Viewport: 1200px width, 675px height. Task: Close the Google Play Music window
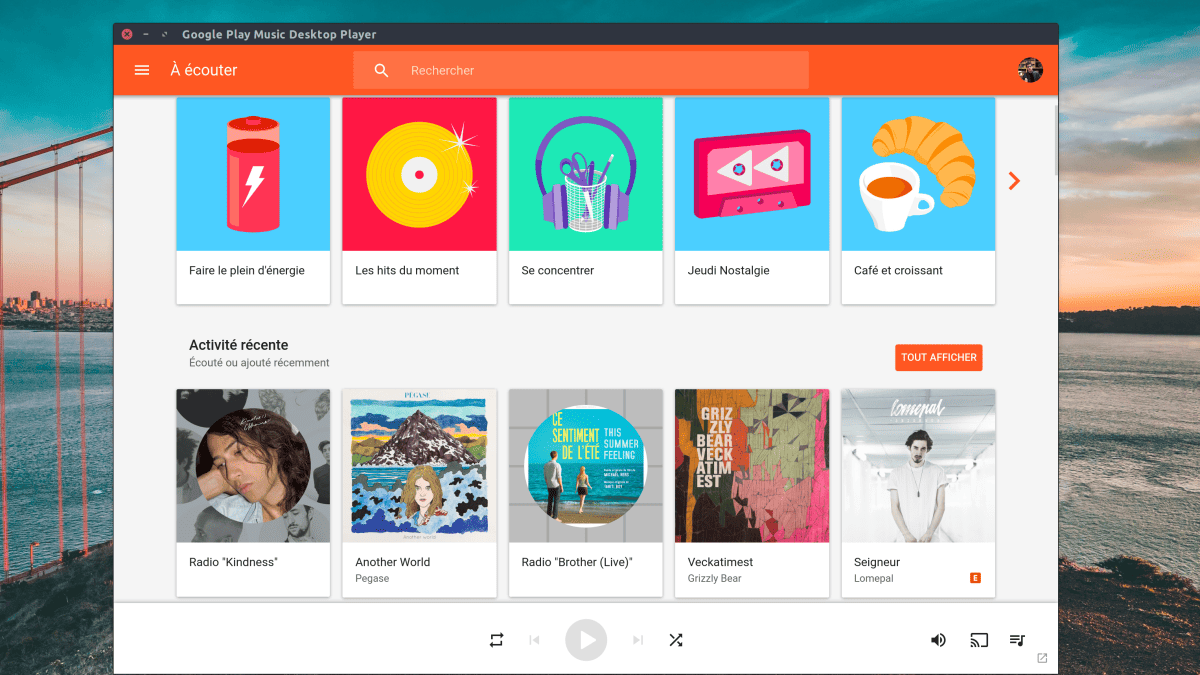point(127,34)
